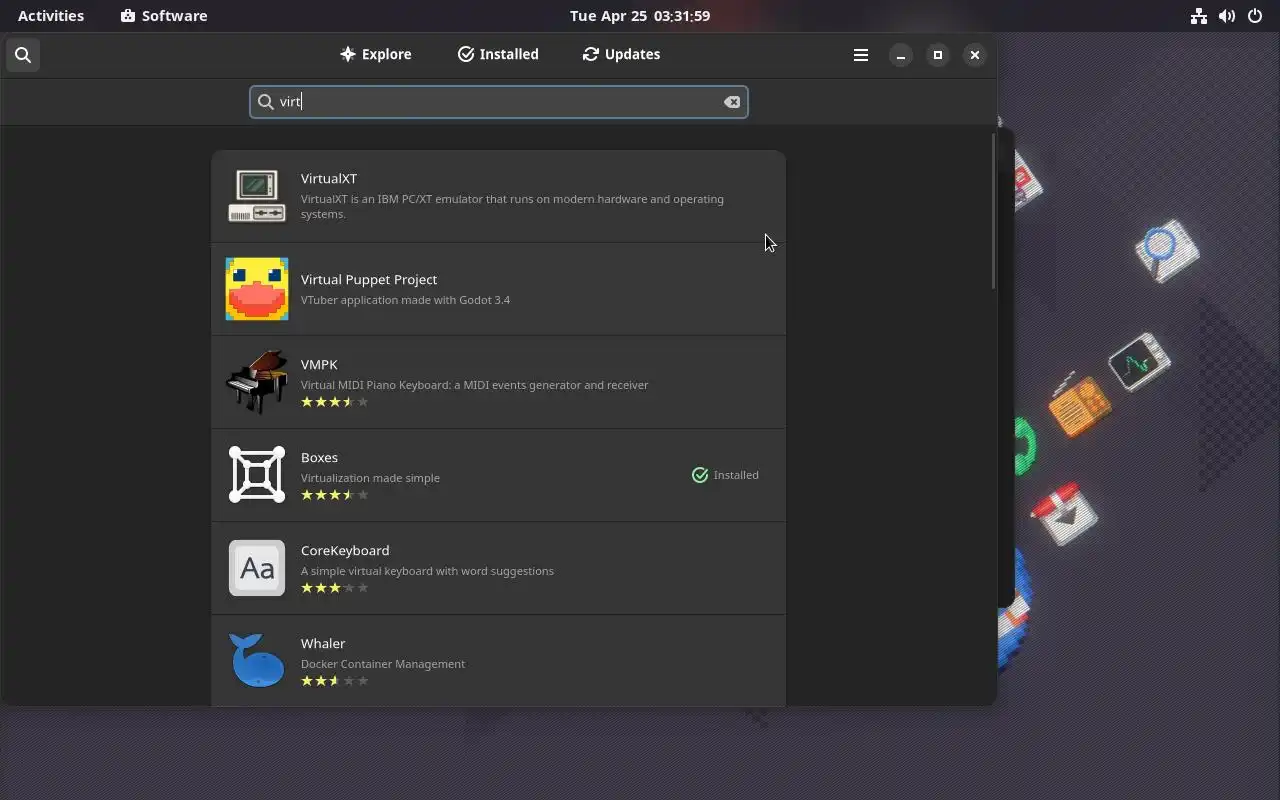Switch to the Installed tab
Viewport: 1280px width, 800px height.
pyautogui.click(x=498, y=54)
